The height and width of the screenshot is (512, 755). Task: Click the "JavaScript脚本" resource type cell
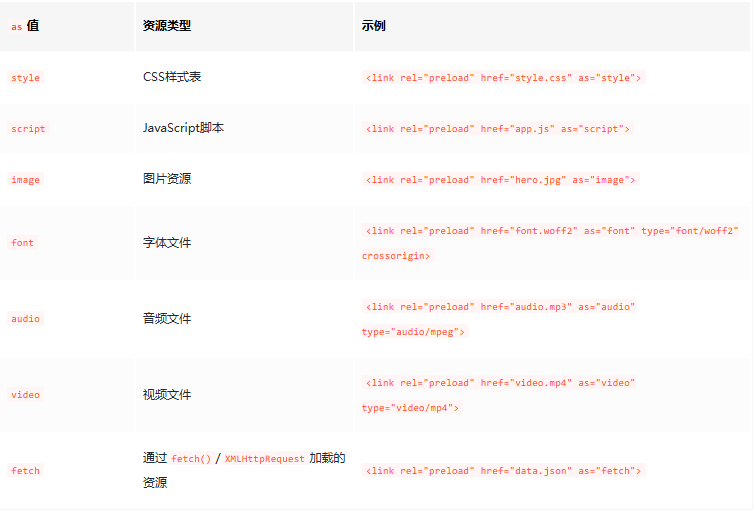(183, 128)
